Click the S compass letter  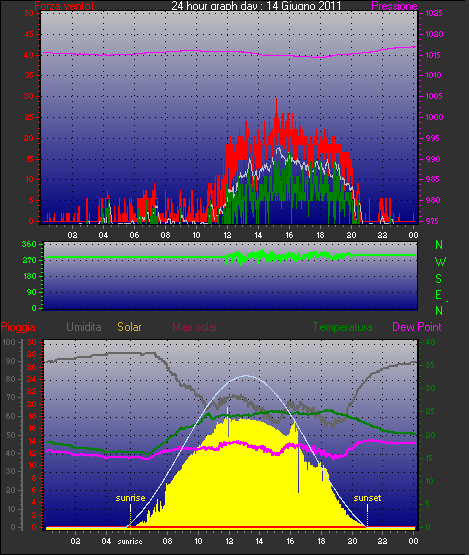[x=439, y=279]
